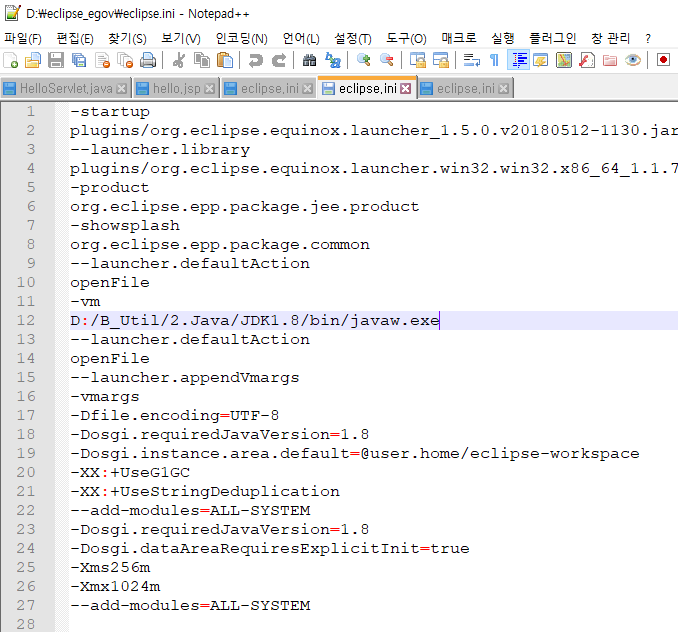Create a new file with New icon
This screenshot has height=632, width=678.
[x=10, y=60]
